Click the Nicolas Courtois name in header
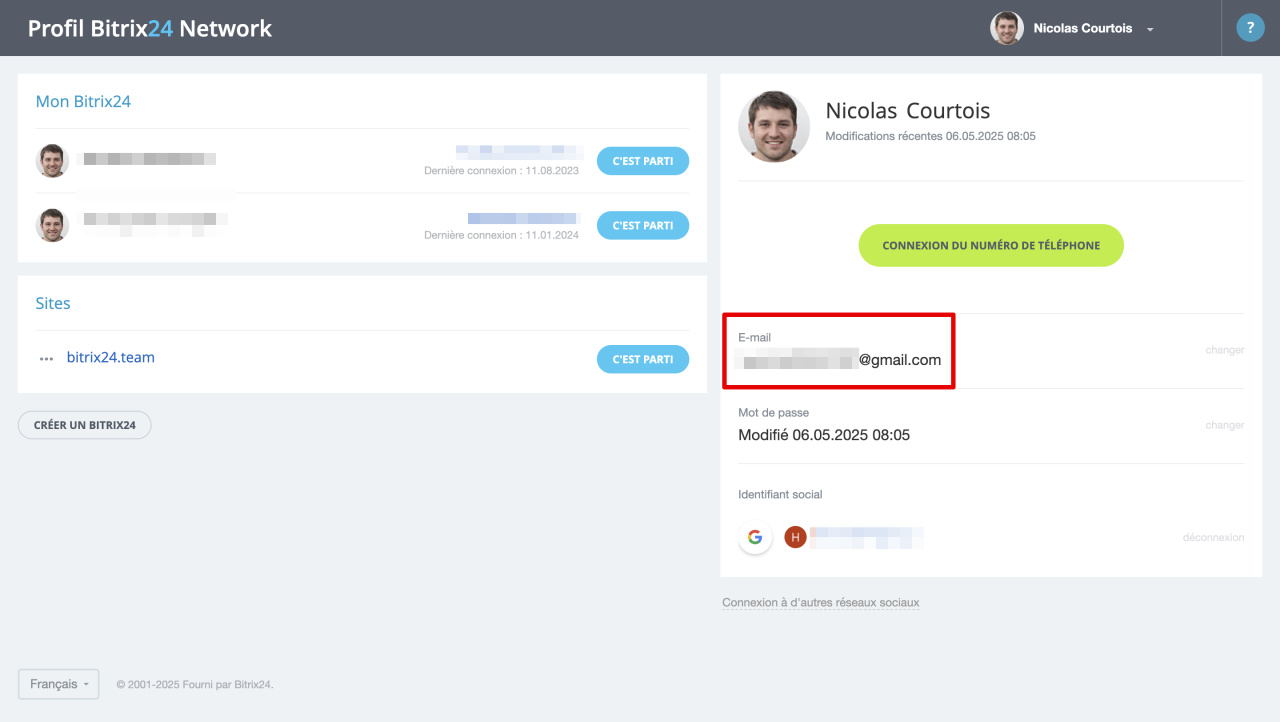 [x=1083, y=28]
